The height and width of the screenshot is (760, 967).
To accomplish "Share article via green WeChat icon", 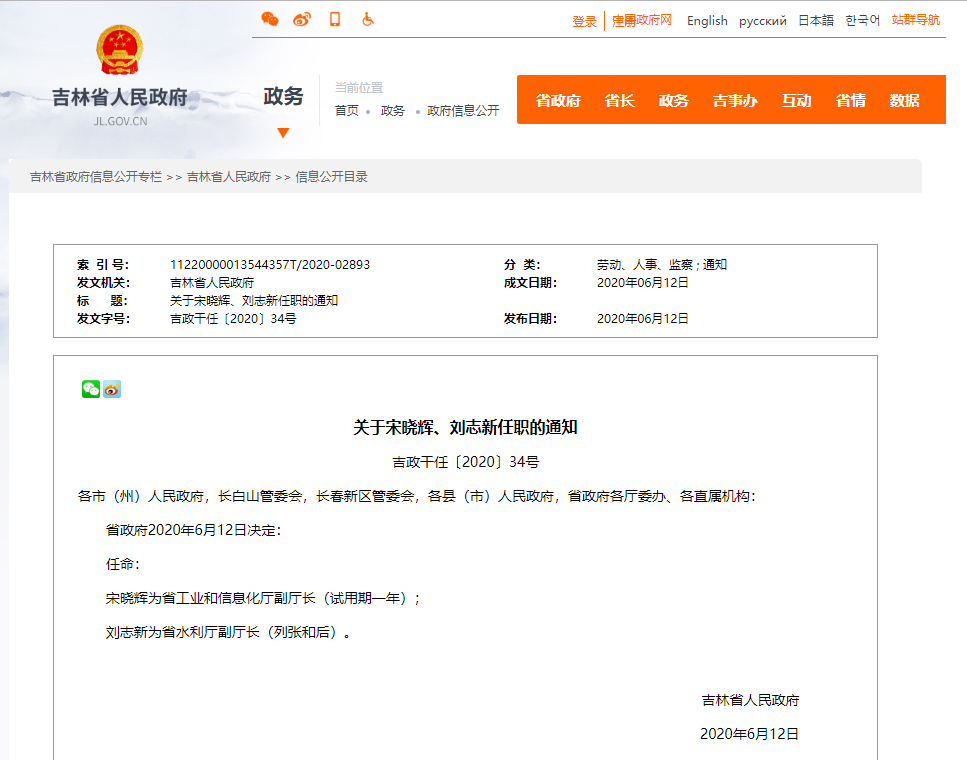I will [x=91, y=389].
